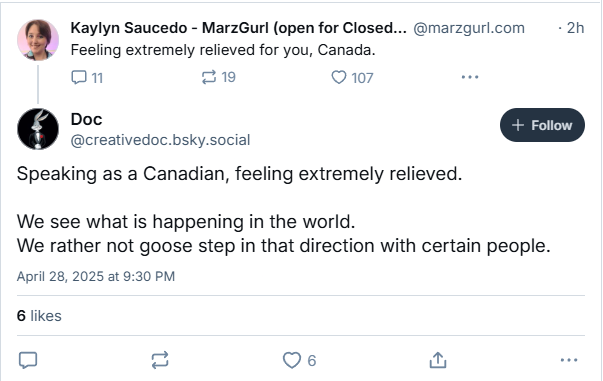Open April 28, 2025 timestamp link

96,276
